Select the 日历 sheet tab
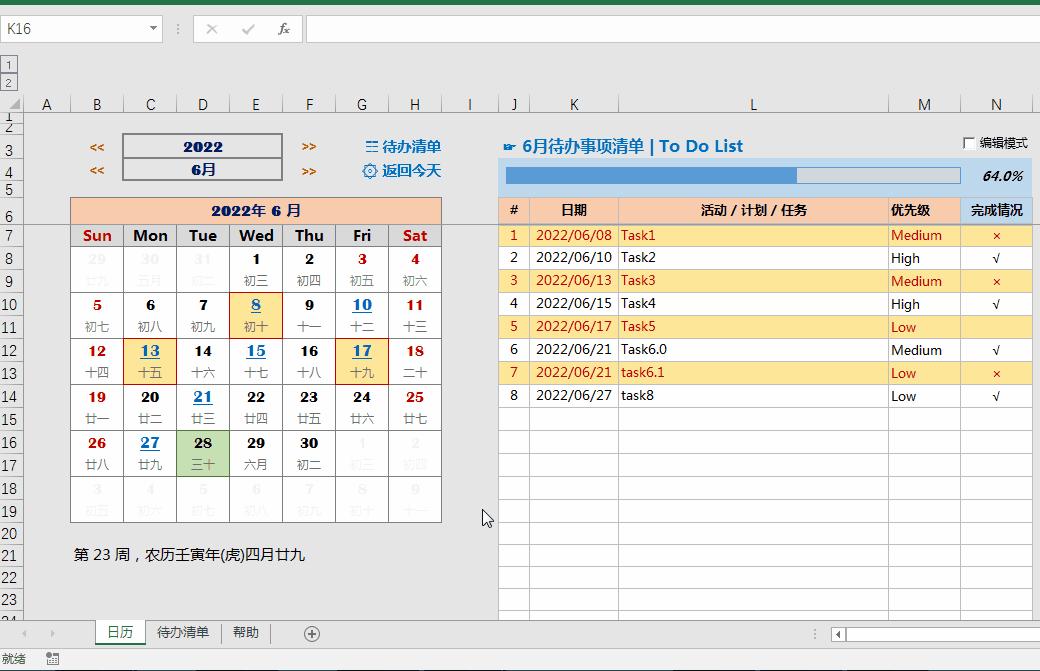 (119, 633)
